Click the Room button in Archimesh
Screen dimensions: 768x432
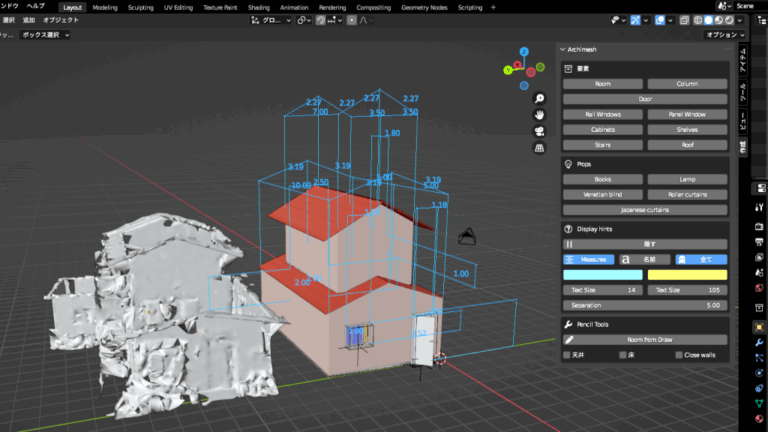point(602,84)
